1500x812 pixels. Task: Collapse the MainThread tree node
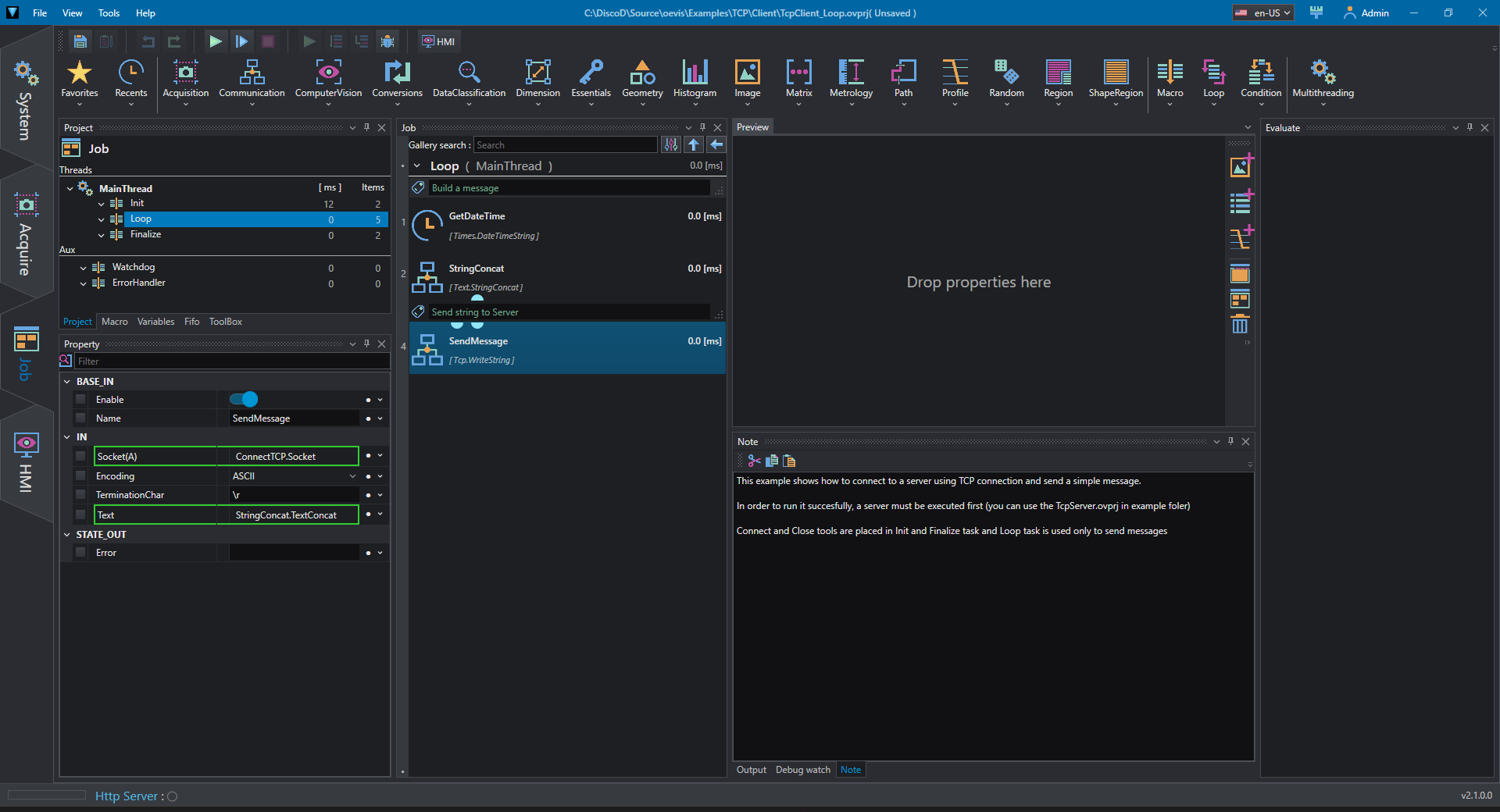coord(70,188)
